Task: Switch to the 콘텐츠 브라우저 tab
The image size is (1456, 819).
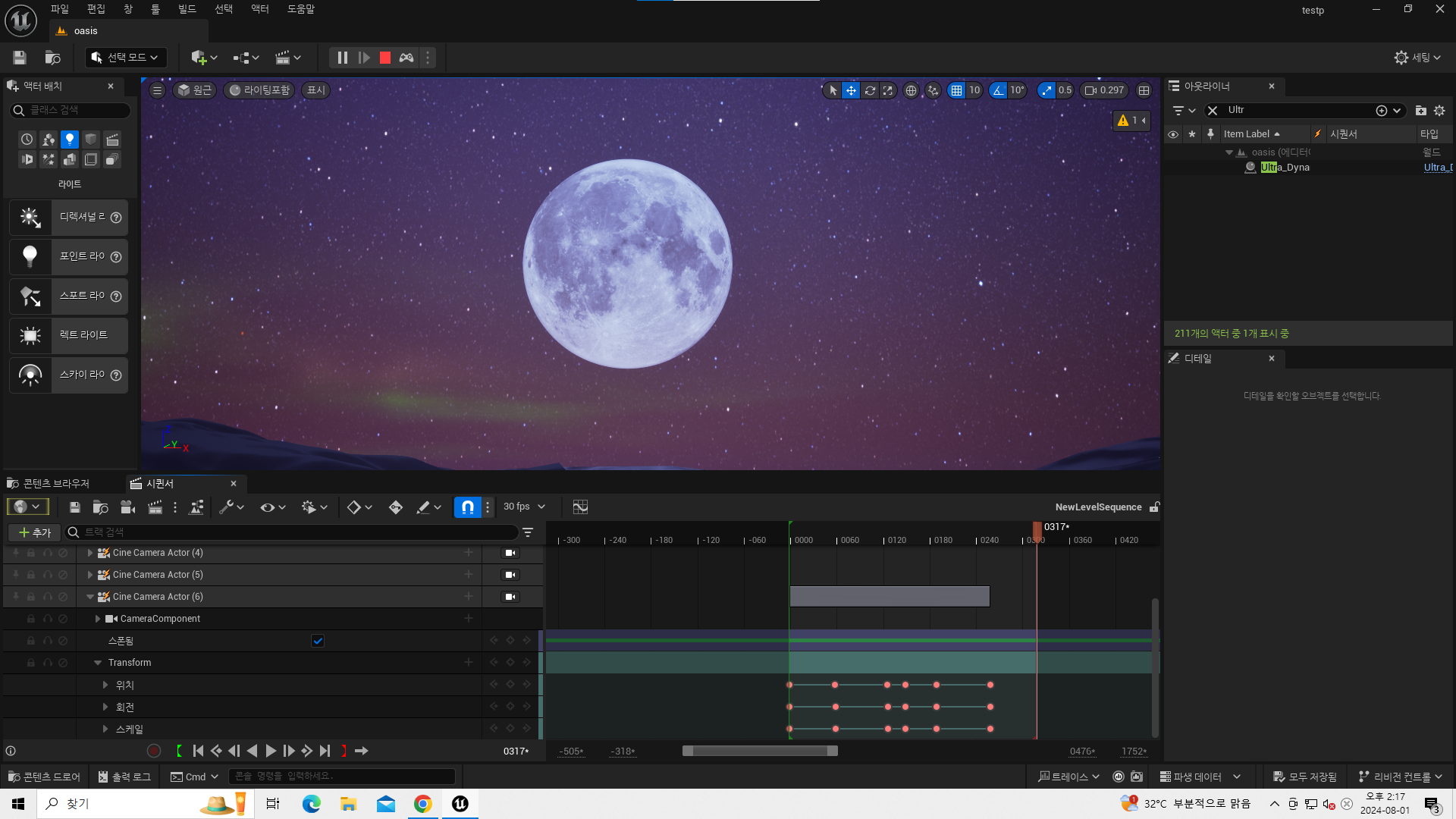Action: 55,484
